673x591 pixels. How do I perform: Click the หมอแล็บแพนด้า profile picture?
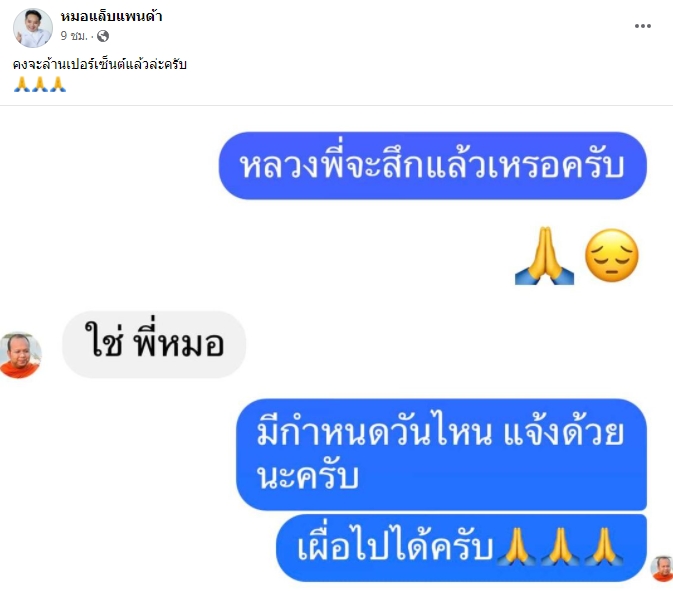[33, 27]
